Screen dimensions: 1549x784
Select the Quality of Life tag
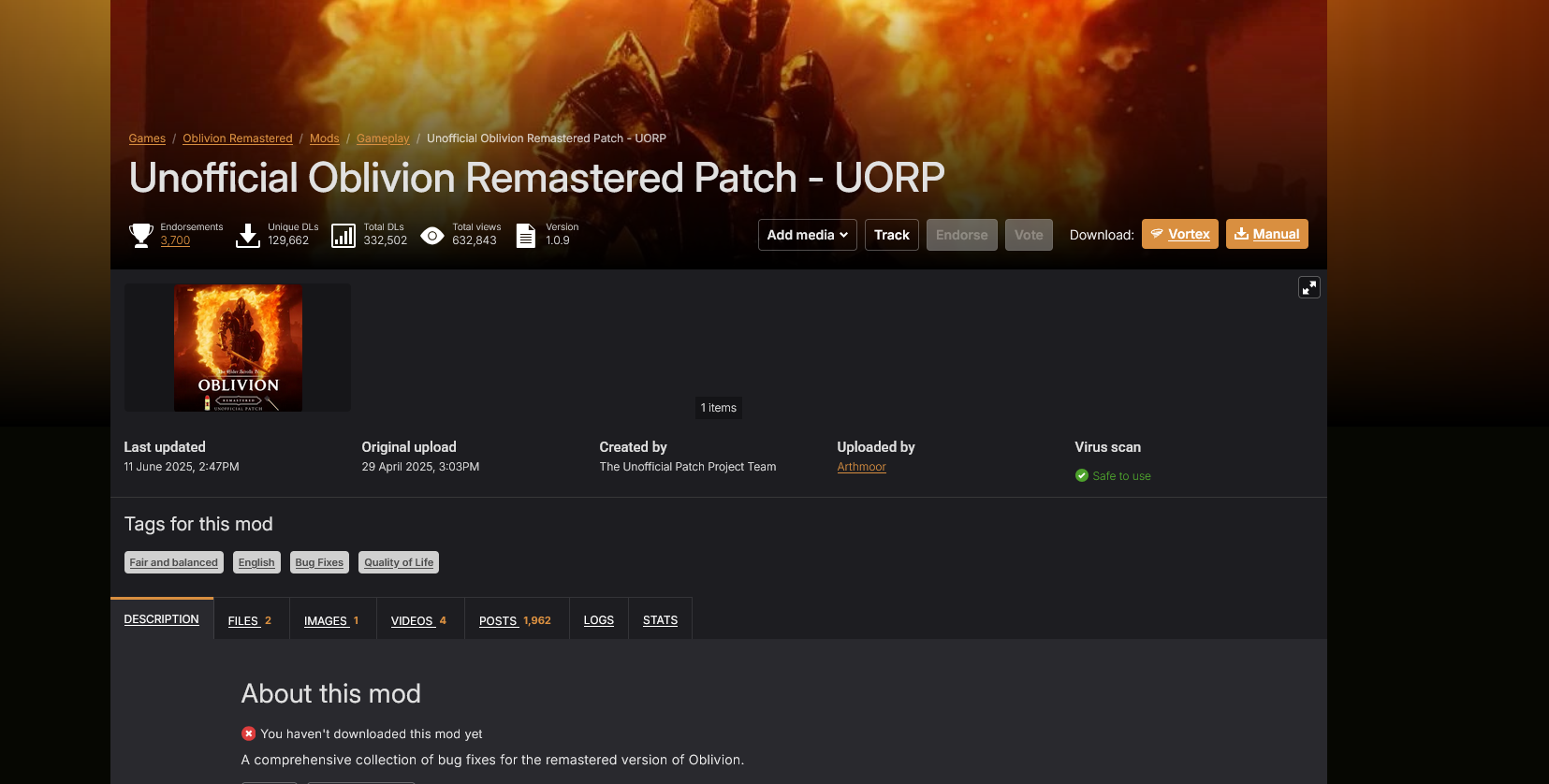(399, 562)
